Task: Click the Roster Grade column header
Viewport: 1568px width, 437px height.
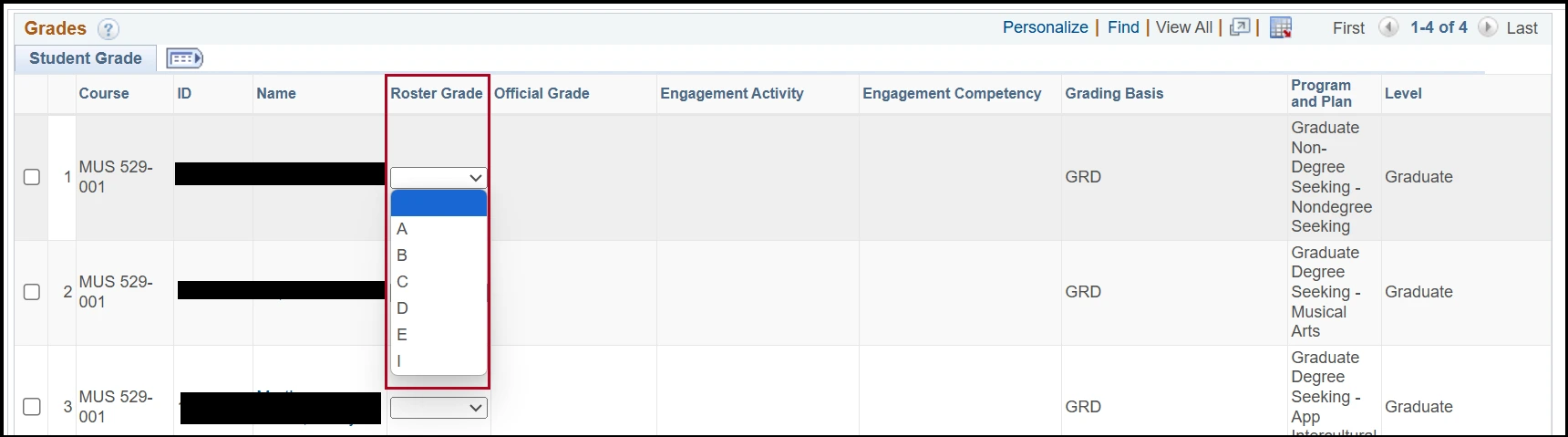Action: click(437, 93)
